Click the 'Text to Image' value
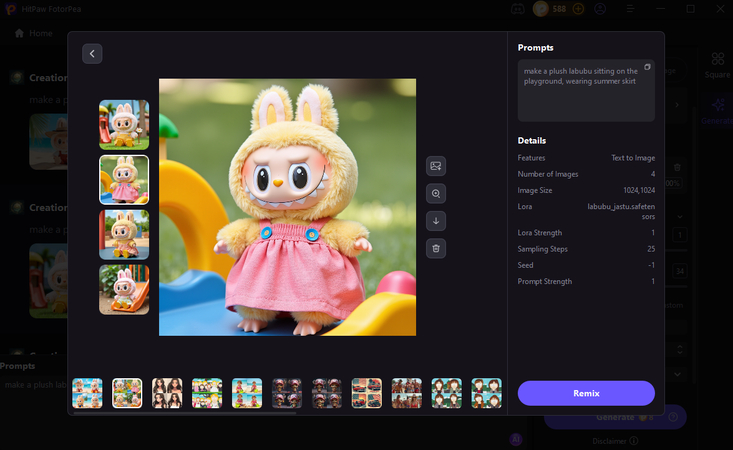This screenshot has height=450, width=733. tap(633, 158)
